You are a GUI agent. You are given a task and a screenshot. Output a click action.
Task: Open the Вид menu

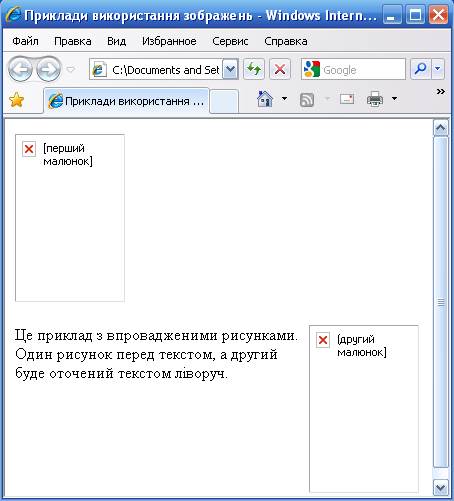point(116,41)
